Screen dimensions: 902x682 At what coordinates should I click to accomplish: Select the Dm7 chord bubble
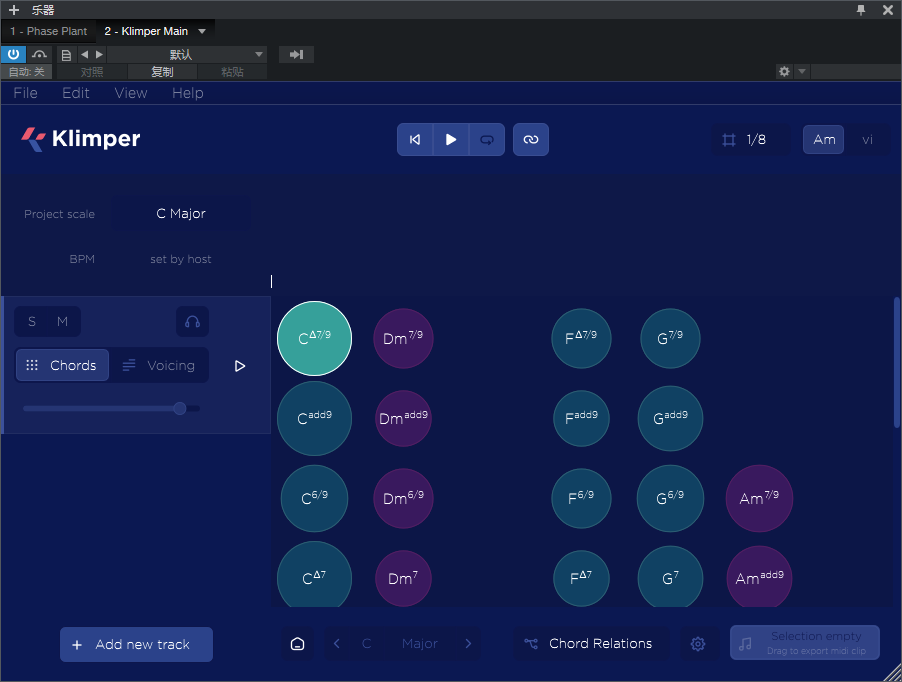pos(403,578)
